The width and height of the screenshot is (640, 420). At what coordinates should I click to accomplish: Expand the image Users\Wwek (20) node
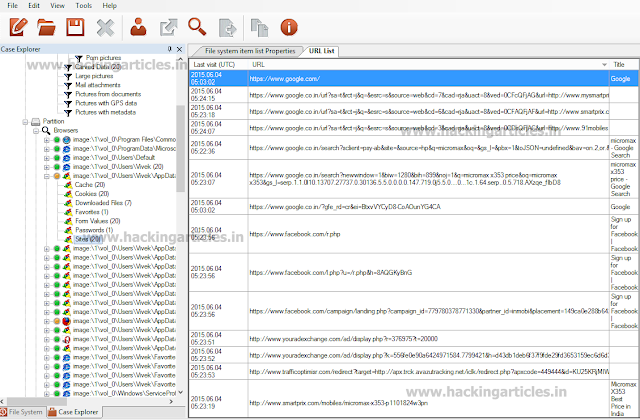47,167
